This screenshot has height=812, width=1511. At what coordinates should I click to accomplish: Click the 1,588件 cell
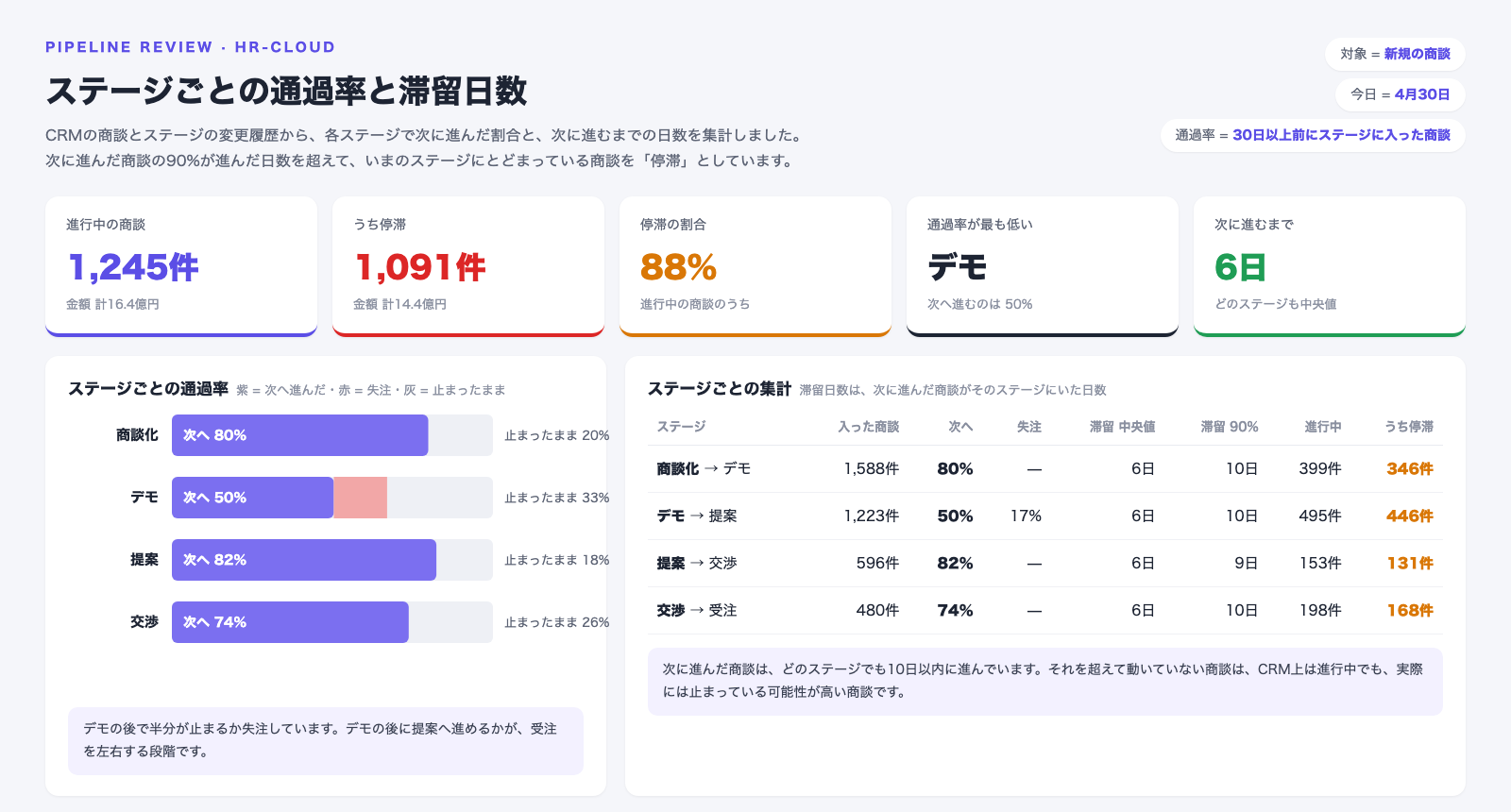point(871,469)
